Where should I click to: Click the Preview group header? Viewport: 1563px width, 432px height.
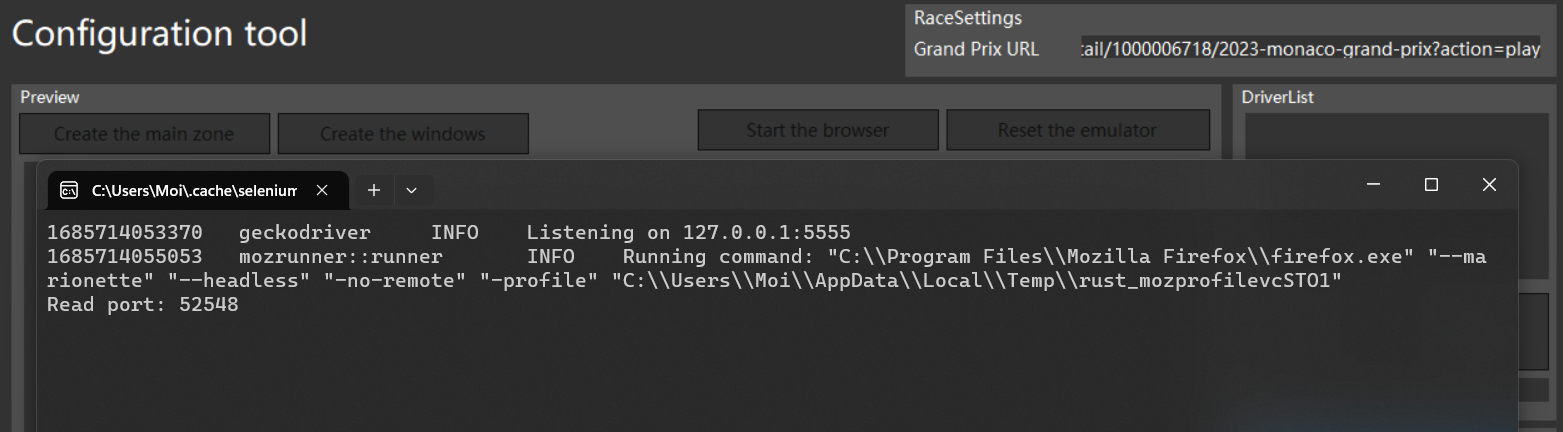coord(50,98)
